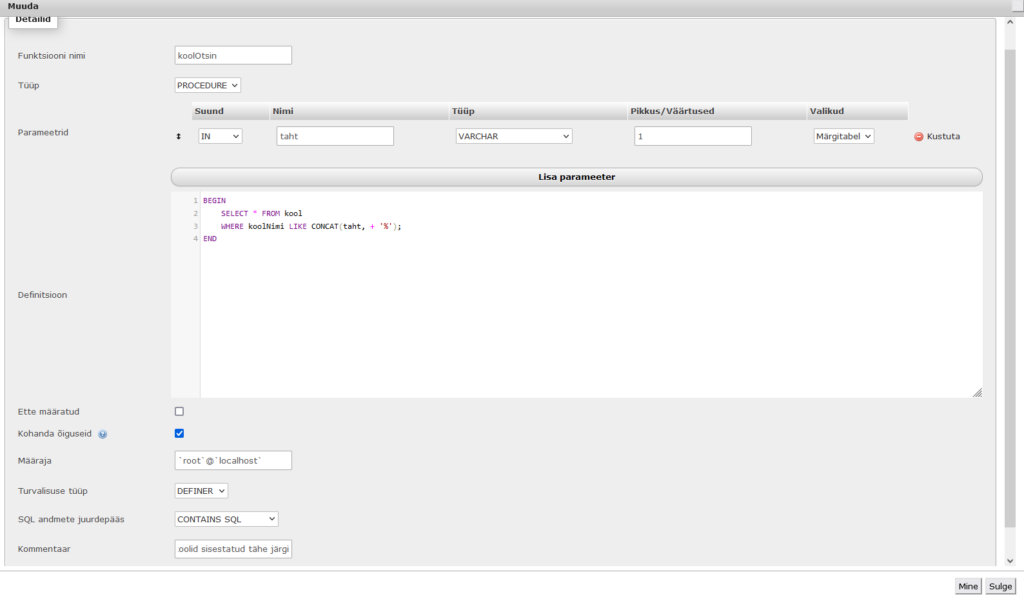
Task: Open the PROCEDURE type dropdown
Action: [207, 86]
